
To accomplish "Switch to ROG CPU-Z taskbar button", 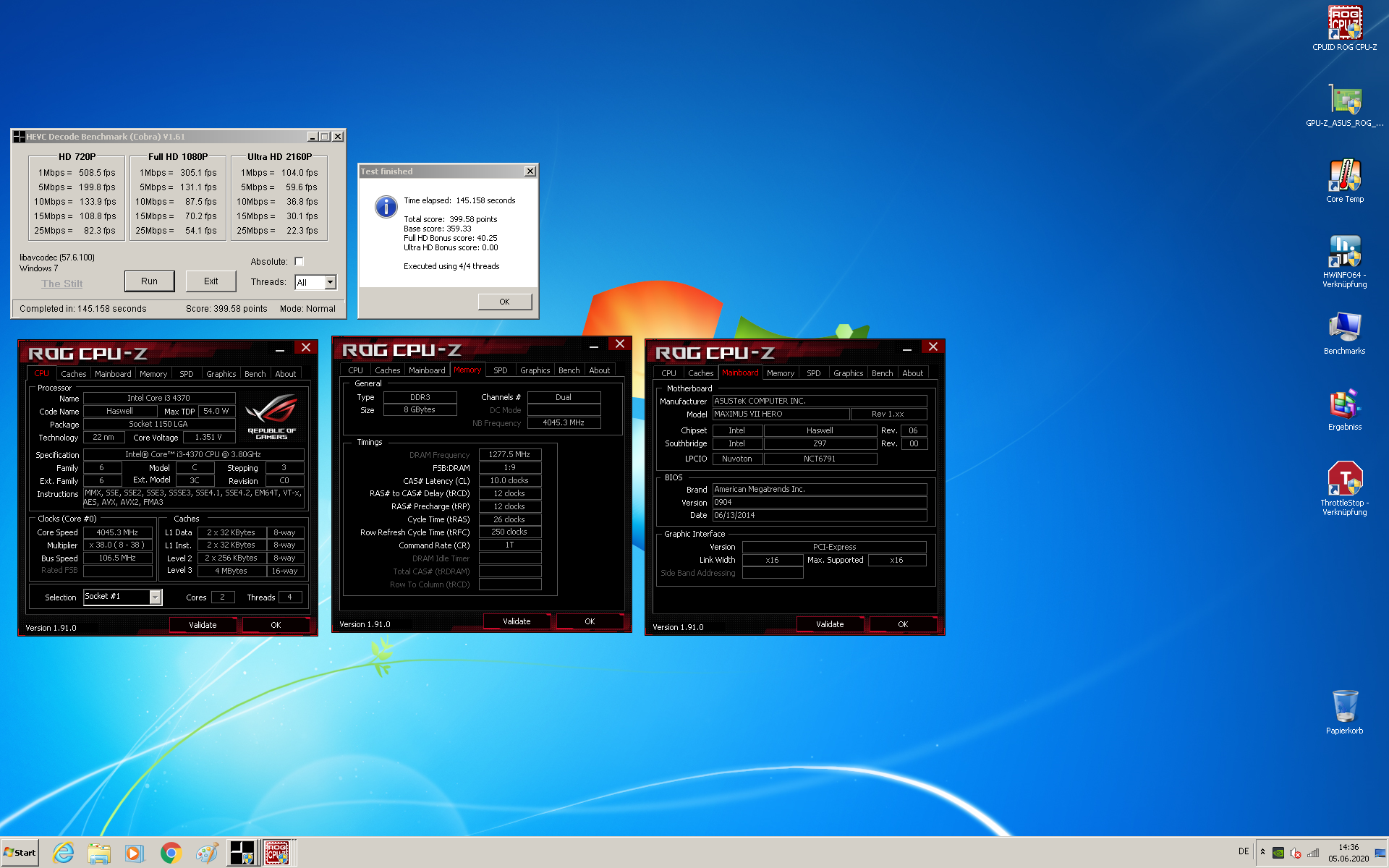I will pyautogui.click(x=277, y=853).
